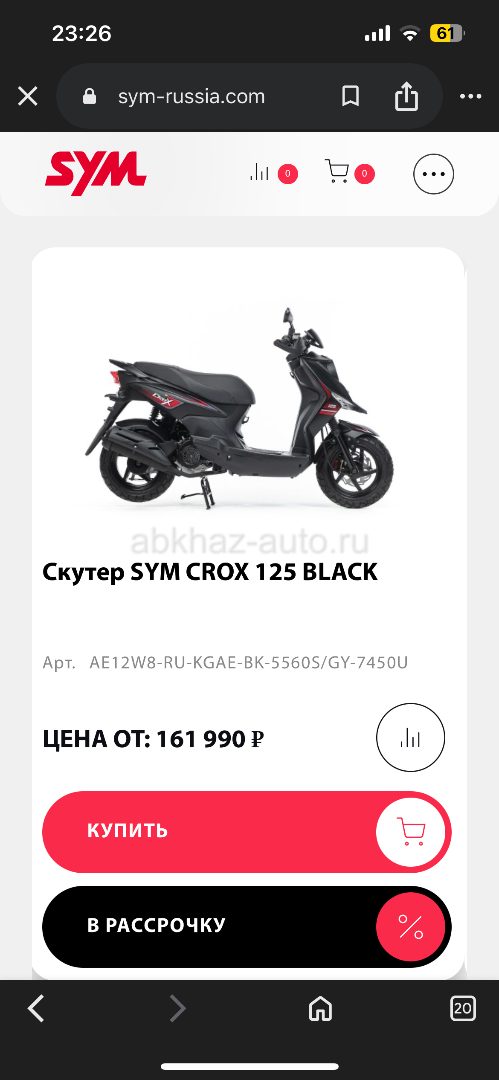Tap the lock icon for site security
The height and width of the screenshot is (1080, 499).
pos(90,96)
